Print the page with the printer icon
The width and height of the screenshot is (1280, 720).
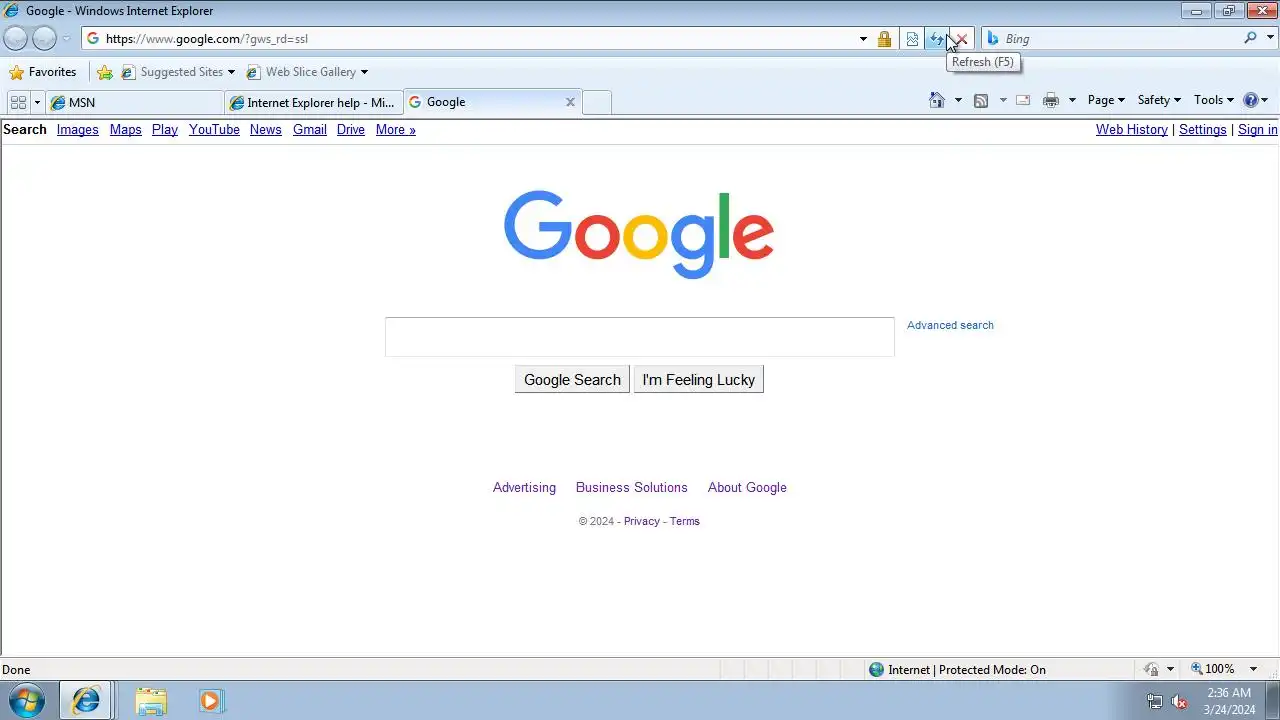tap(1050, 100)
